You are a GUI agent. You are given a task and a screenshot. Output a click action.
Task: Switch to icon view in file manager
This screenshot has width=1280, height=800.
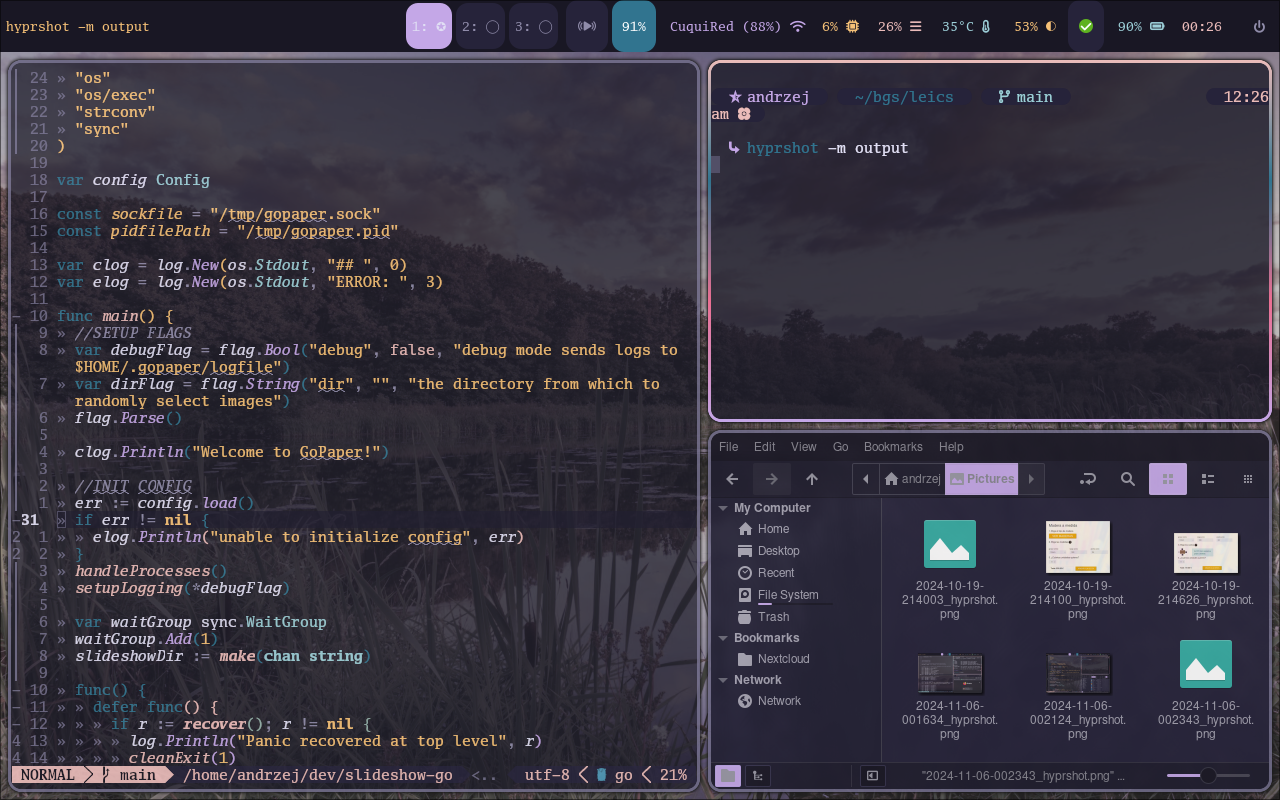(x=1168, y=479)
